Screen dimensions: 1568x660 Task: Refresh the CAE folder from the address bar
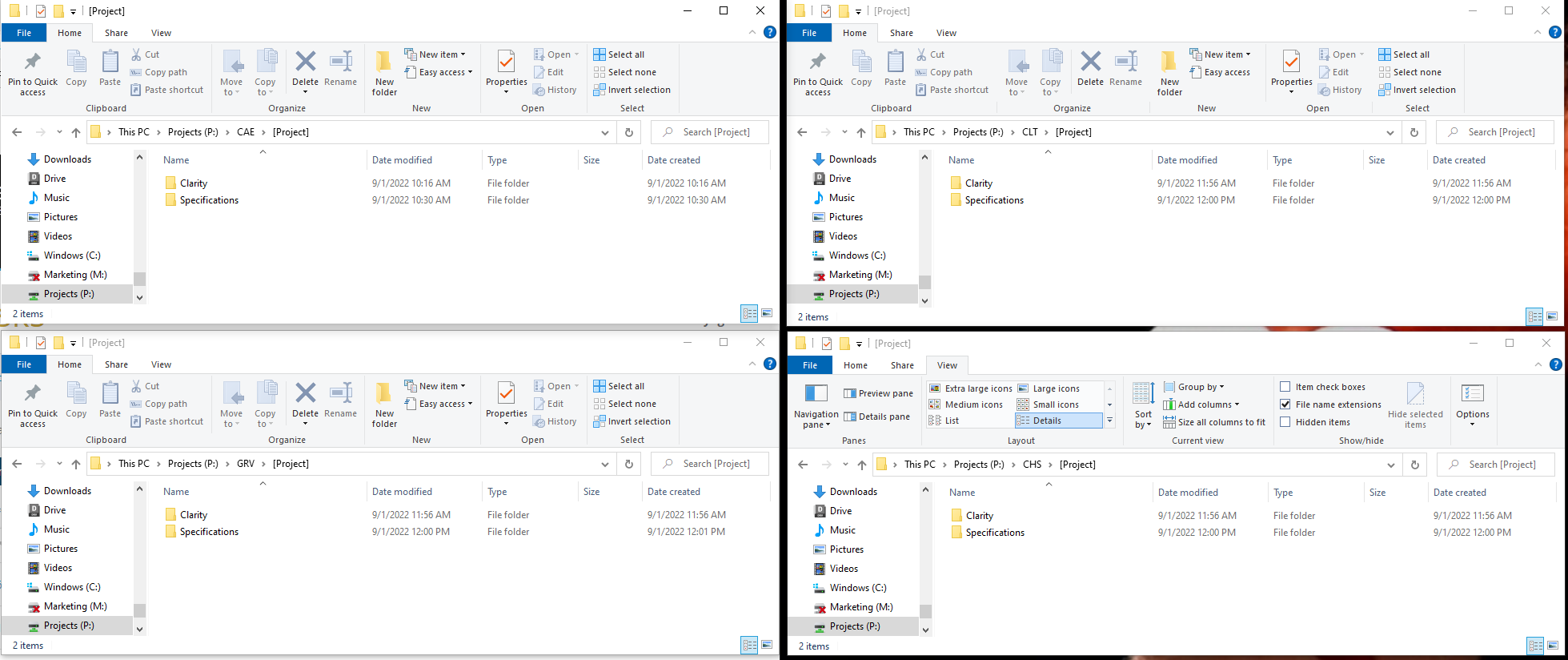629,132
